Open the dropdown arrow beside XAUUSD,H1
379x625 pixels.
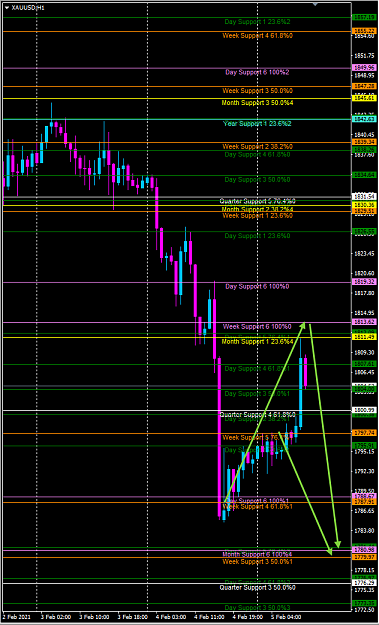tap(7, 8)
